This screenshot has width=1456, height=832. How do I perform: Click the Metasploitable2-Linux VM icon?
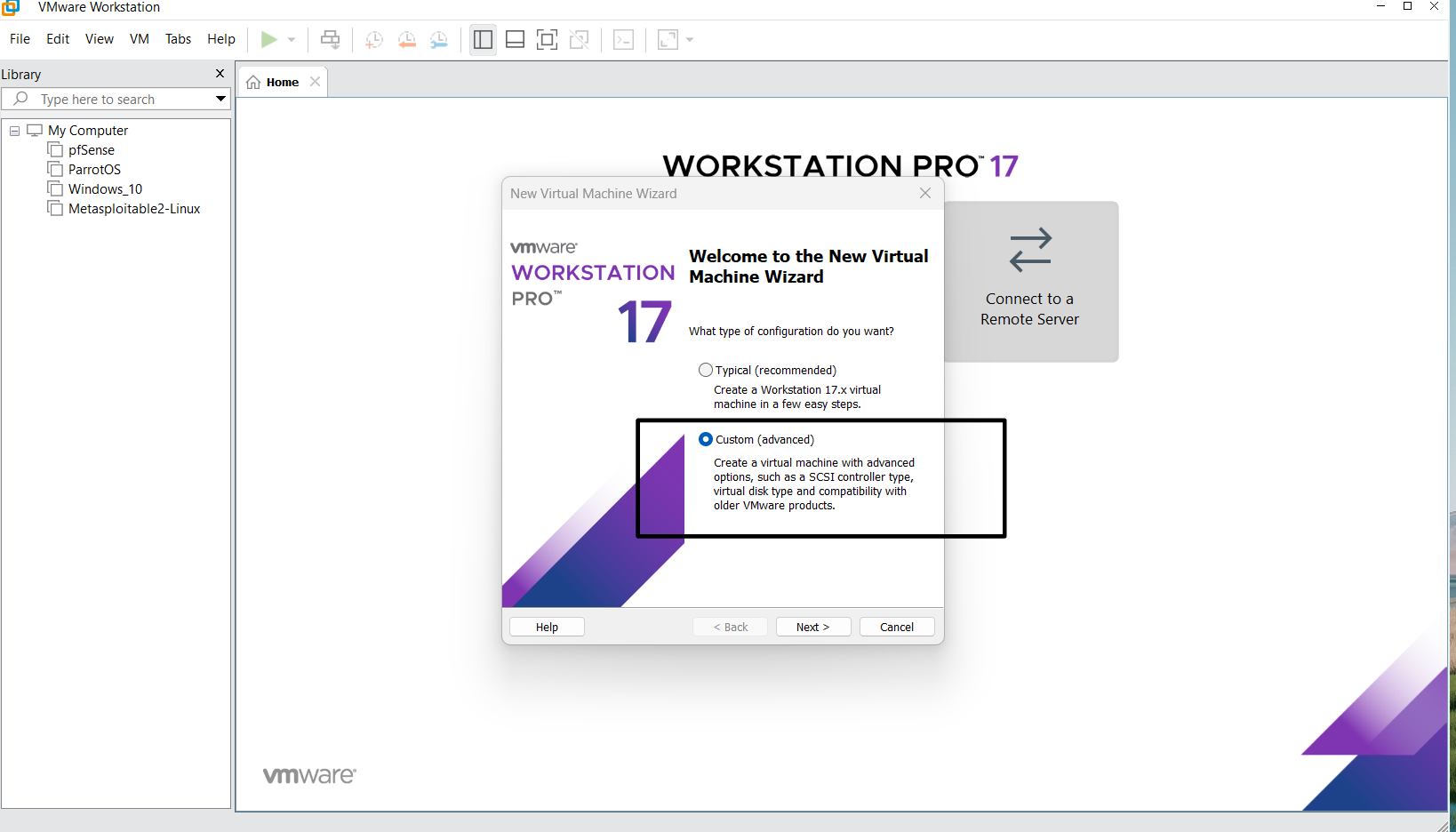coord(55,208)
